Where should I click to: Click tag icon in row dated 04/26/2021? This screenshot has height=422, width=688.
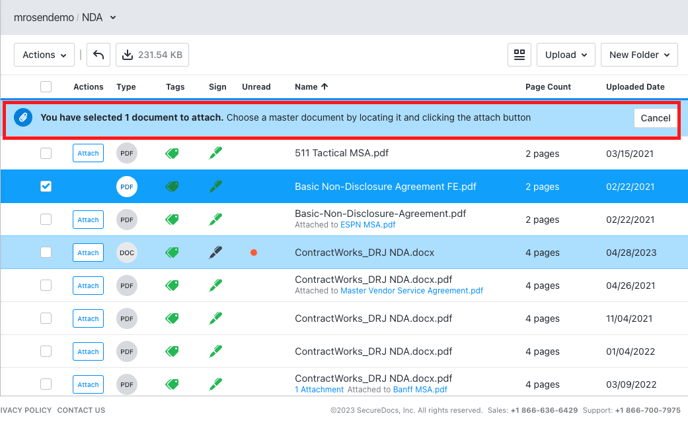tap(172, 286)
